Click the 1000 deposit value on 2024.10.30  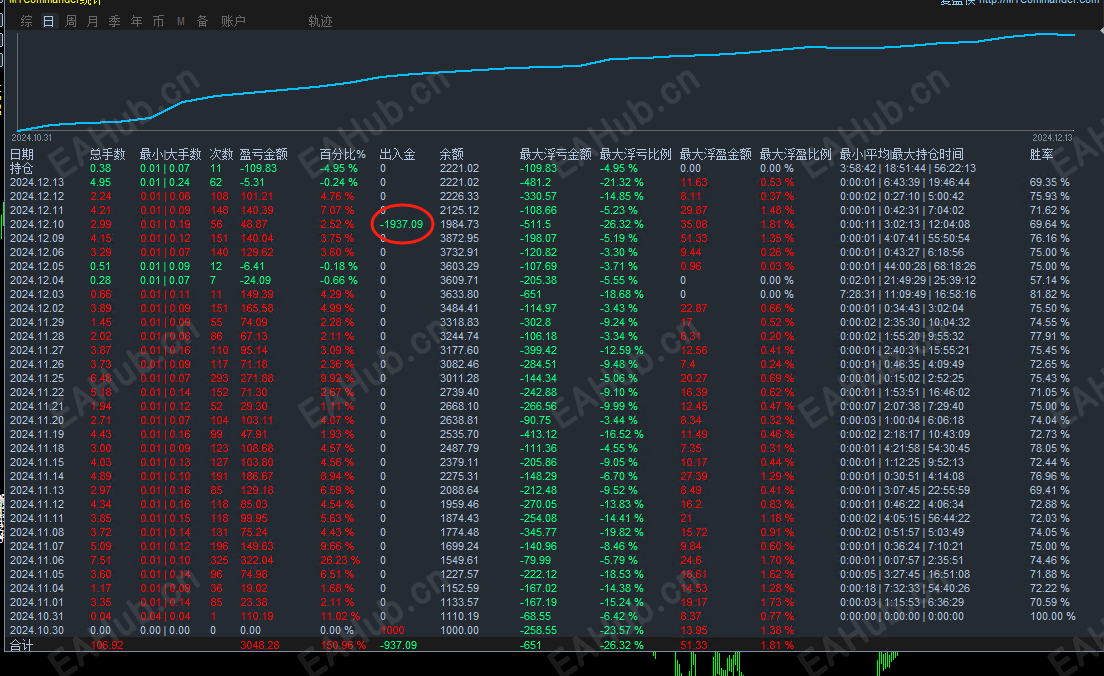(x=392, y=630)
